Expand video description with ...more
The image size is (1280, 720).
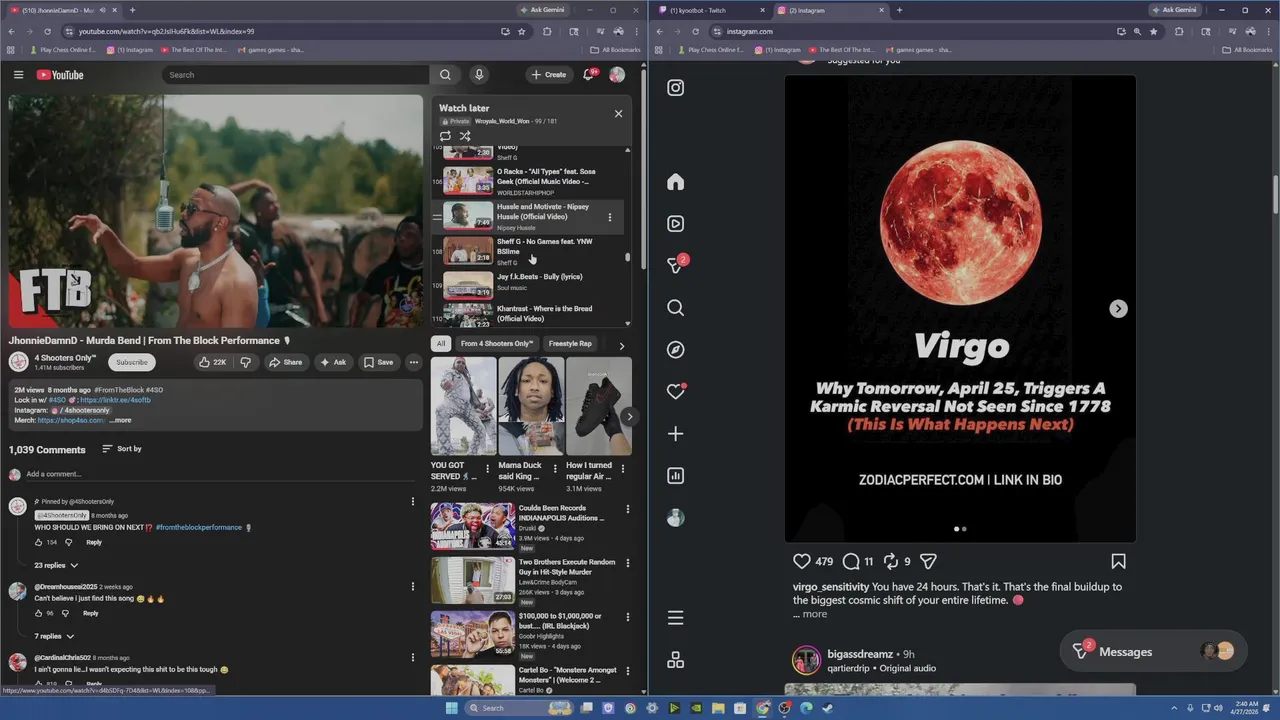pyautogui.click(x=120, y=420)
